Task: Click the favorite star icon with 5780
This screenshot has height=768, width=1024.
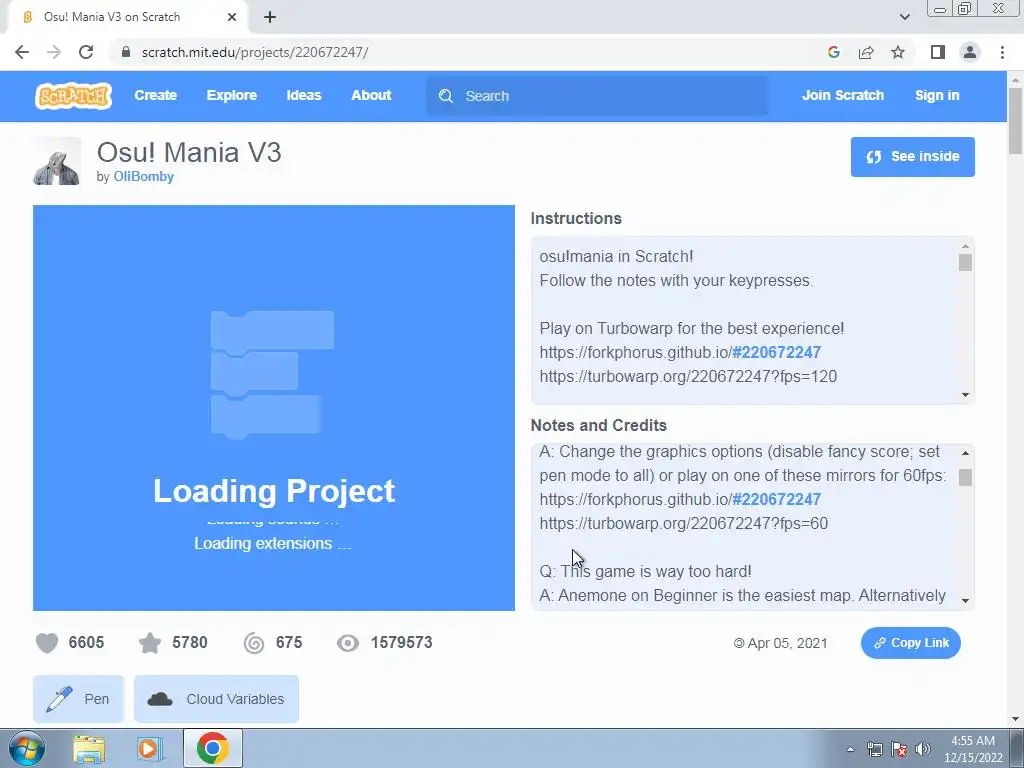Action: click(150, 643)
